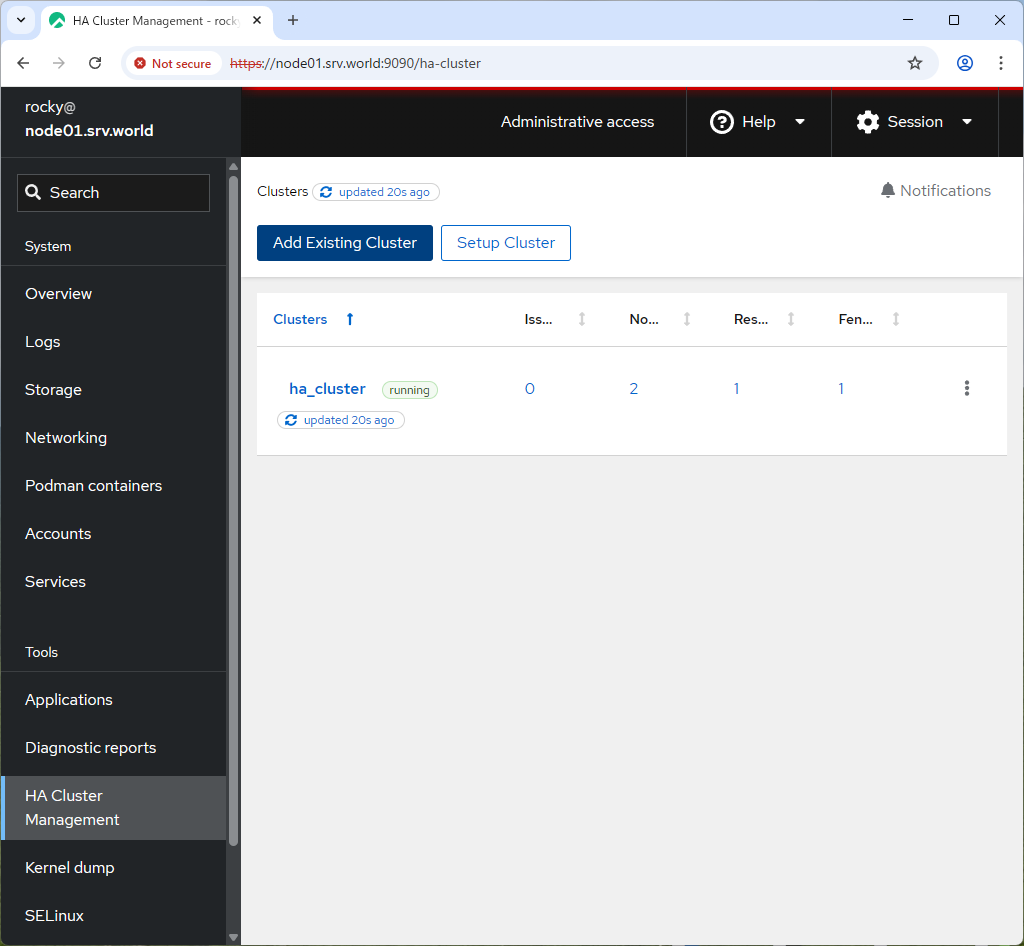Open the Session dropdown menu
This screenshot has width=1024, height=946.
(x=967, y=122)
